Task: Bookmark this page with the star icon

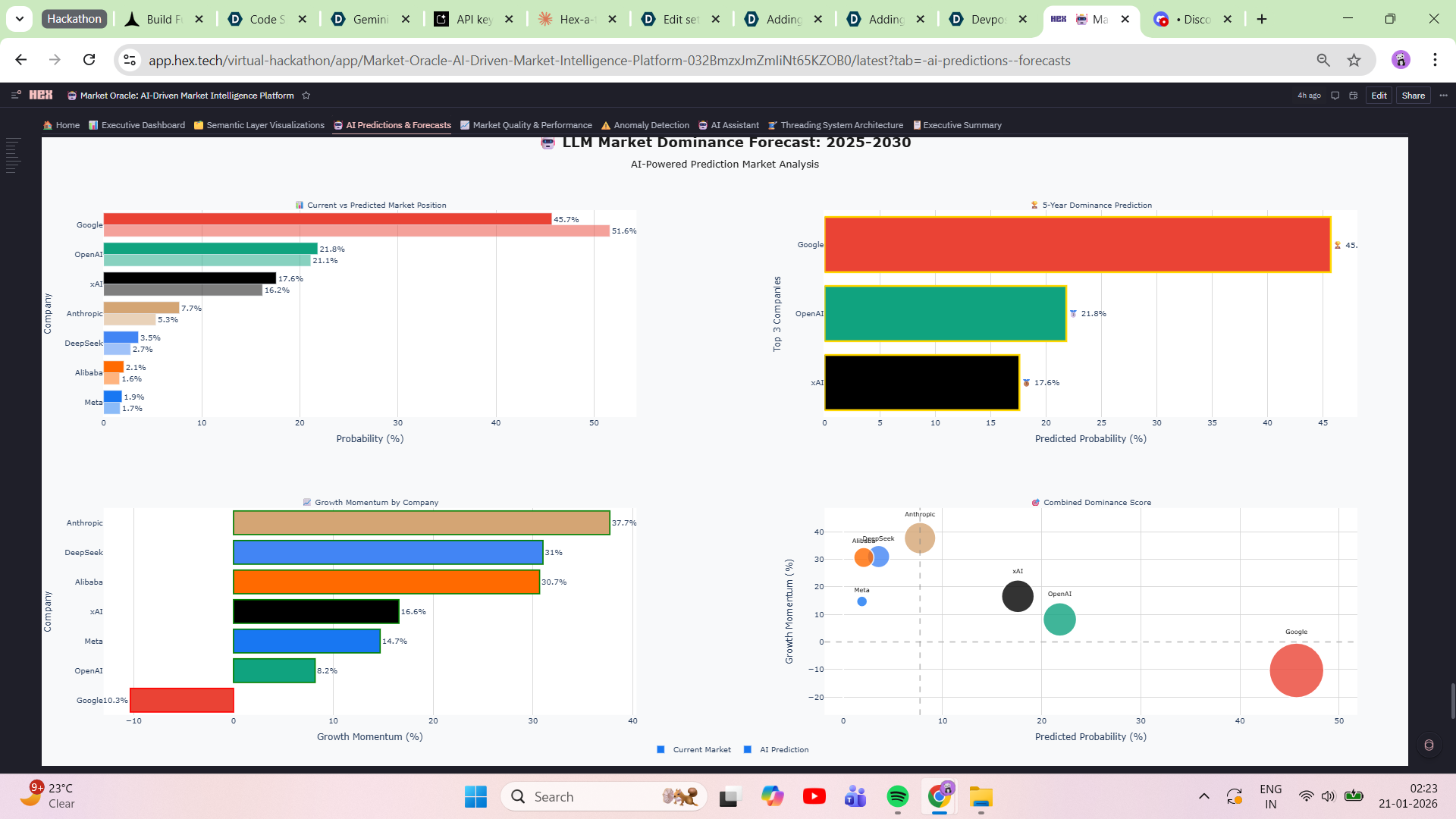Action: (1354, 60)
